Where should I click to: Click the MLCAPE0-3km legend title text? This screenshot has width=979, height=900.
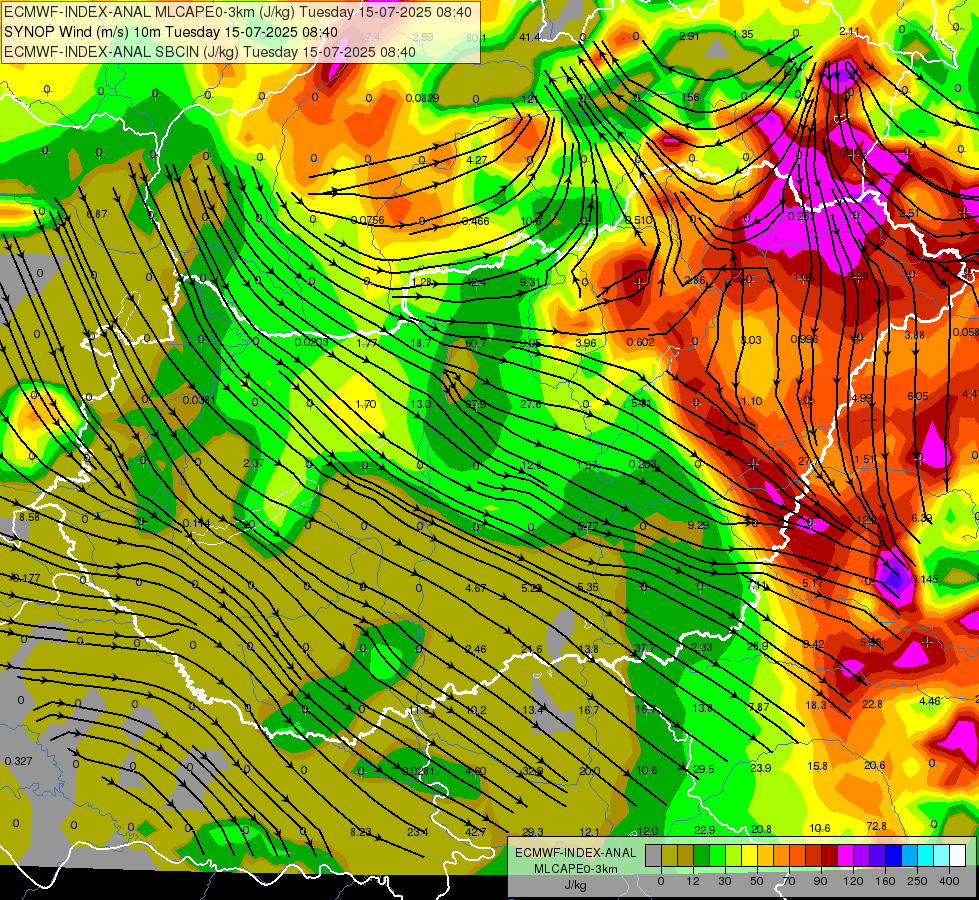[x=575, y=869]
